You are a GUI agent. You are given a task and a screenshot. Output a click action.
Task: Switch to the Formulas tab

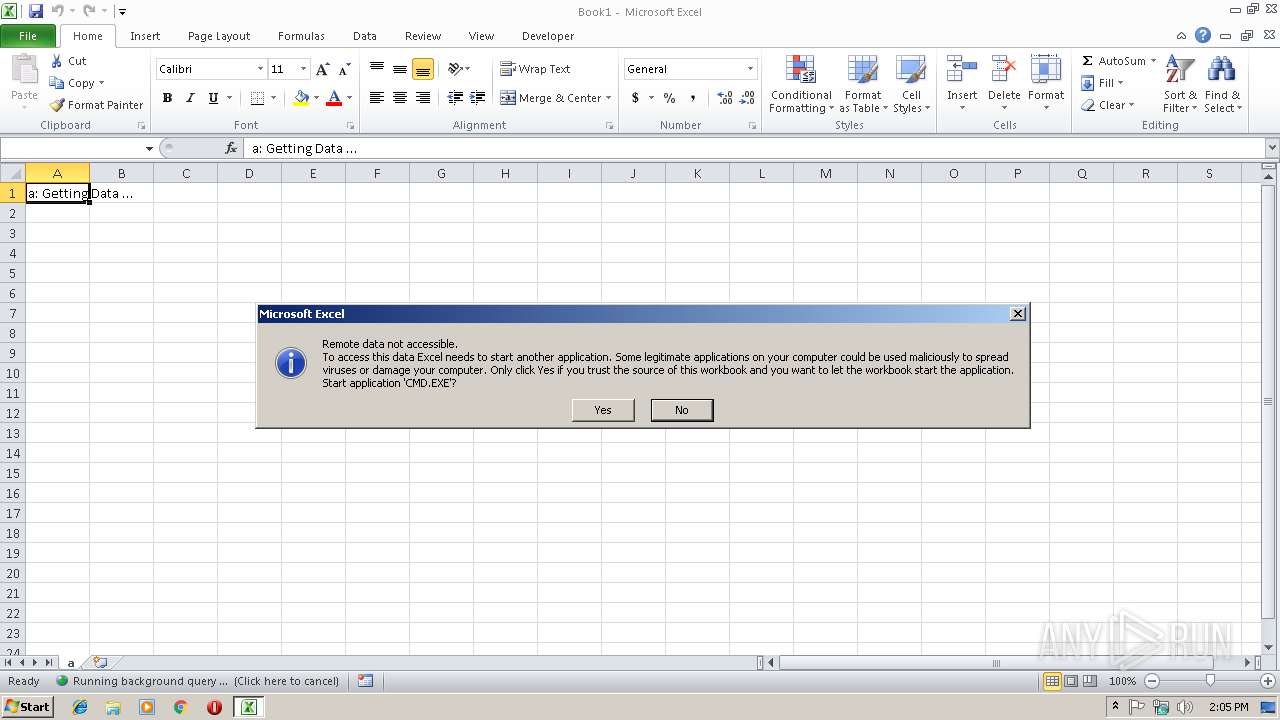301,36
